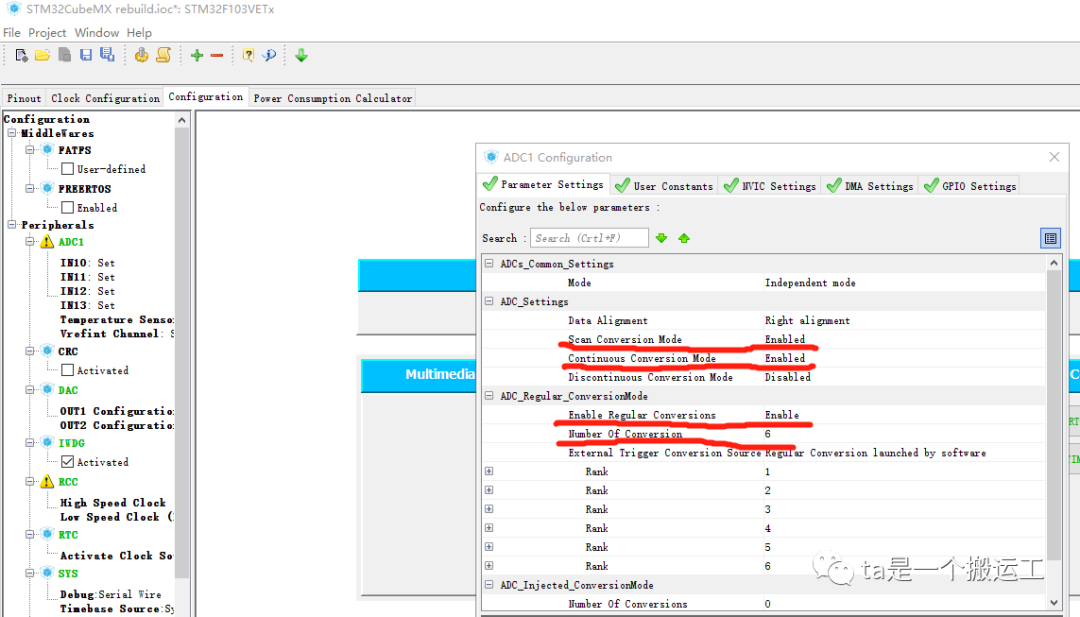This screenshot has width=1080, height=617.
Task: Click the Generate Code gear icon
Action: coord(141,55)
